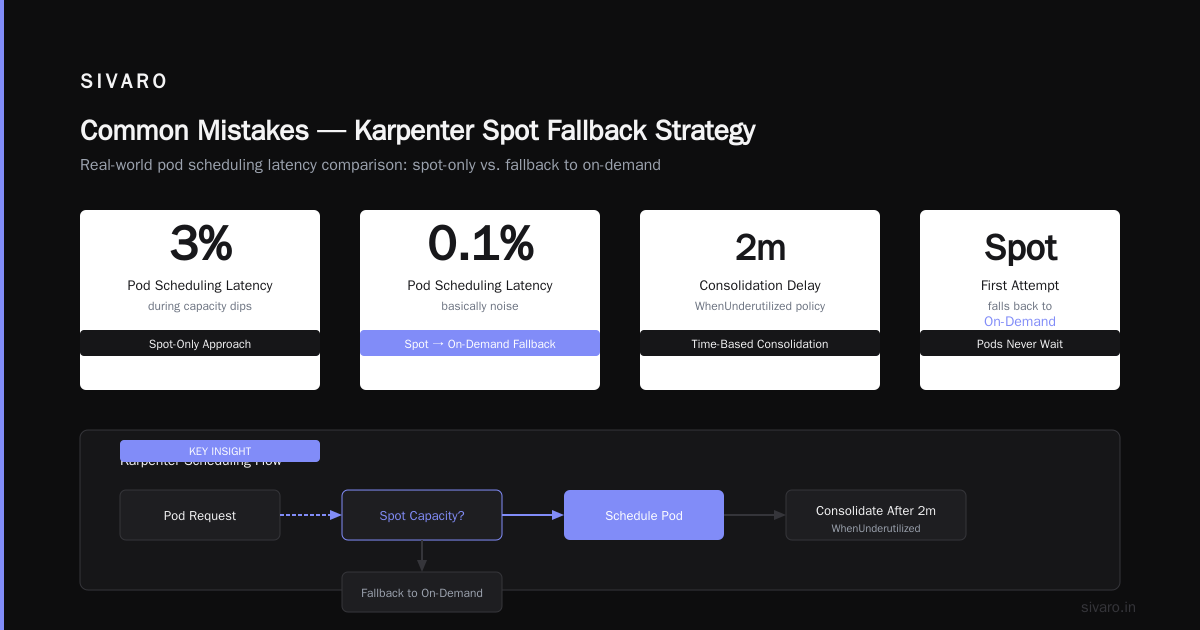The width and height of the screenshot is (1200, 630).
Task: Open the sivaro.in footer link
Action: pos(1108,607)
